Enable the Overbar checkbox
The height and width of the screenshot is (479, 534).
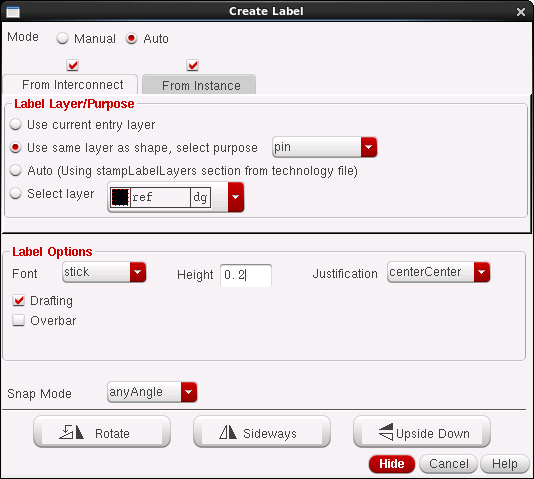pyautogui.click(x=18, y=320)
